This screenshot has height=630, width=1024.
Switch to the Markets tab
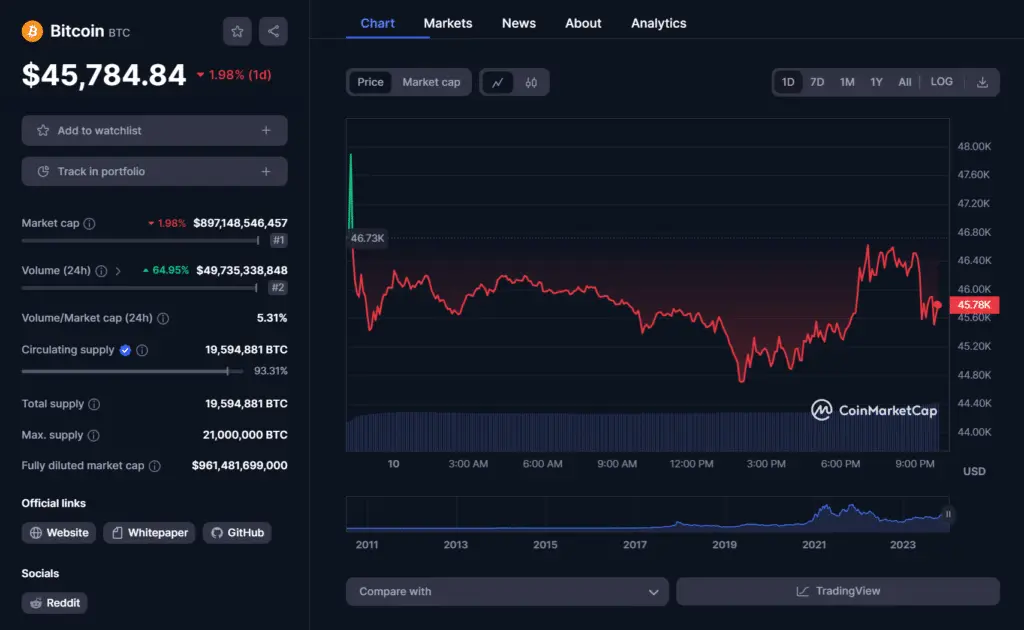point(447,23)
